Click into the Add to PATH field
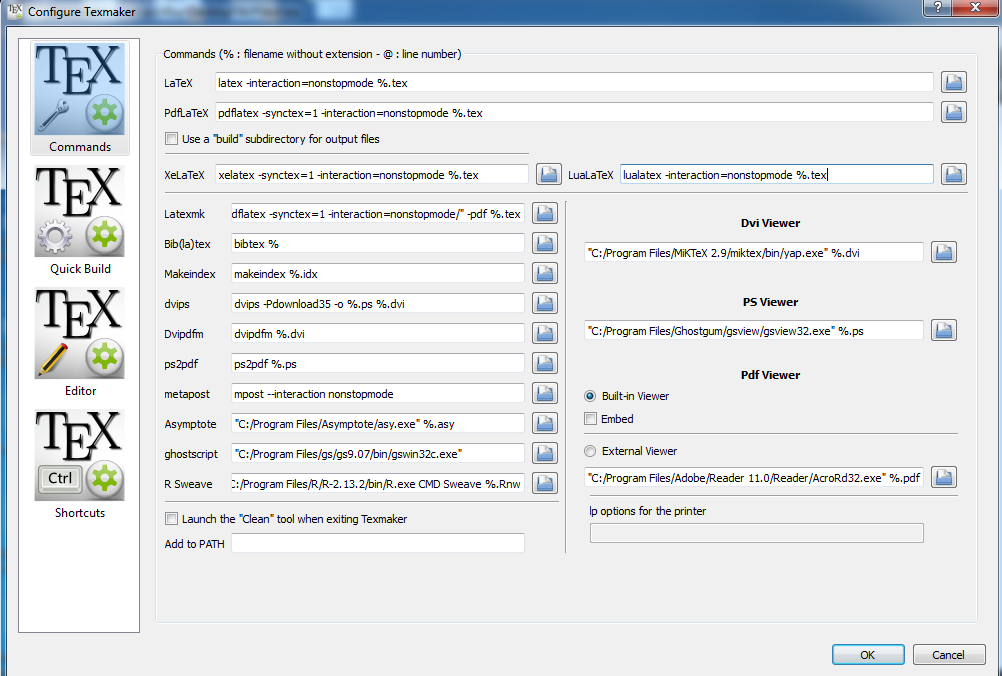 pyautogui.click(x=378, y=543)
